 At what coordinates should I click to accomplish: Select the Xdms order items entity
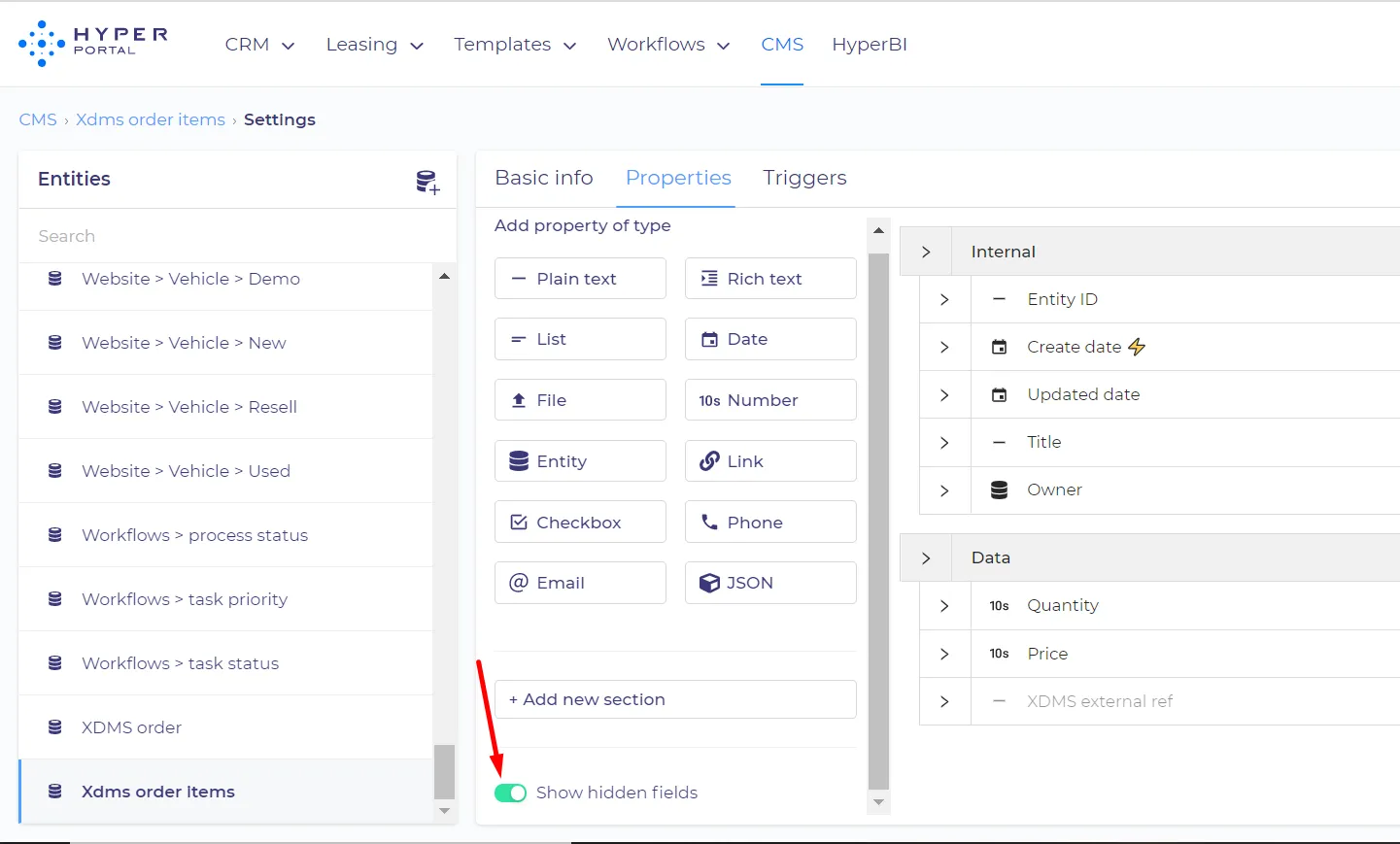(x=226, y=792)
